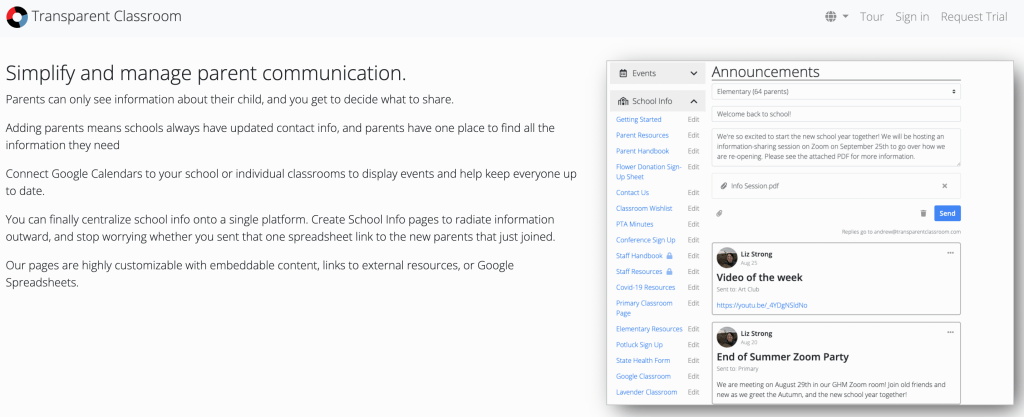Click the paperclip attach file icon
This screenshot has width=1024, height=417.
coord(719,213)
